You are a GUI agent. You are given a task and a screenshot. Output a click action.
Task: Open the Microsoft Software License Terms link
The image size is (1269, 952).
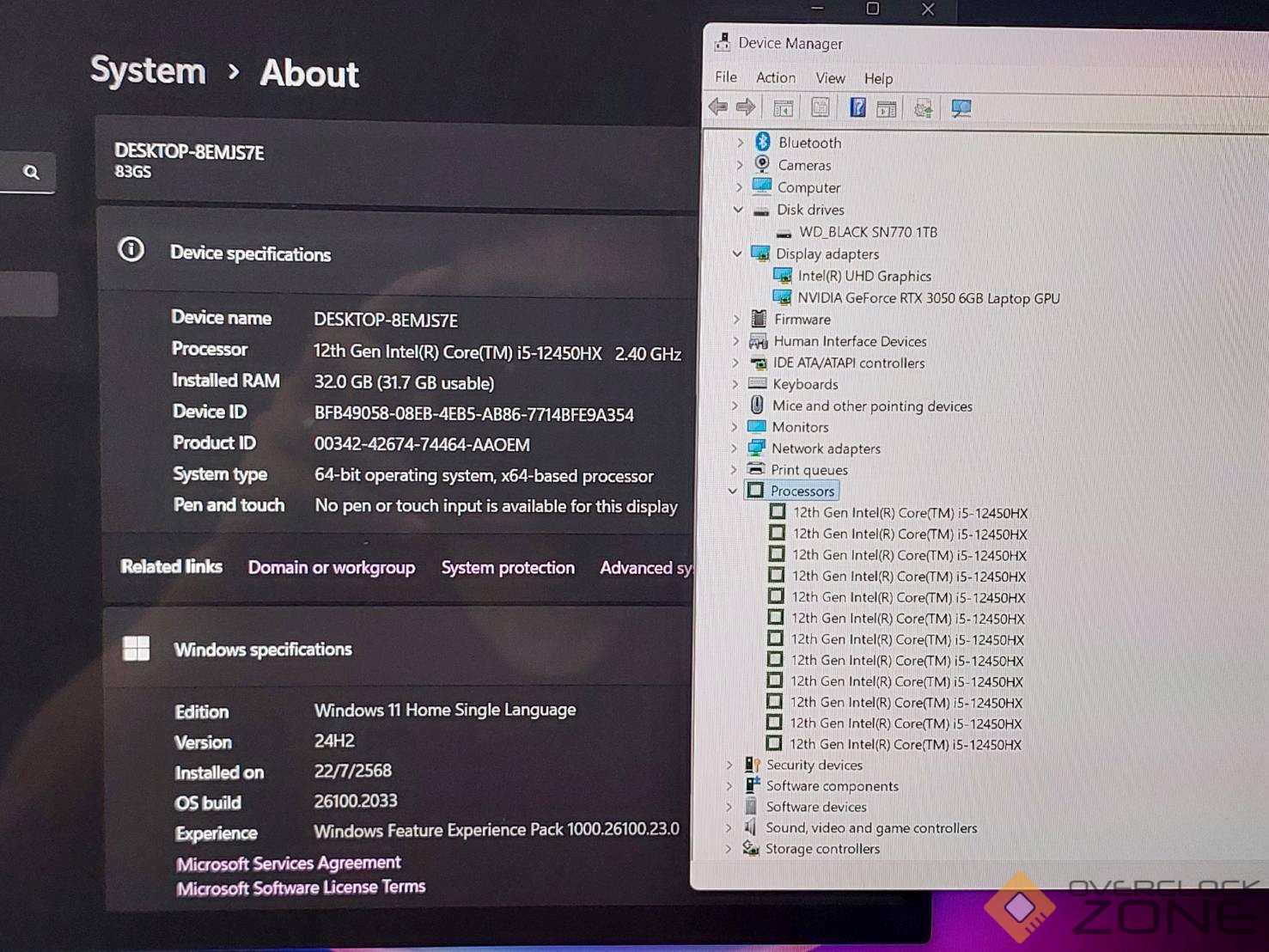click(301, 887)
